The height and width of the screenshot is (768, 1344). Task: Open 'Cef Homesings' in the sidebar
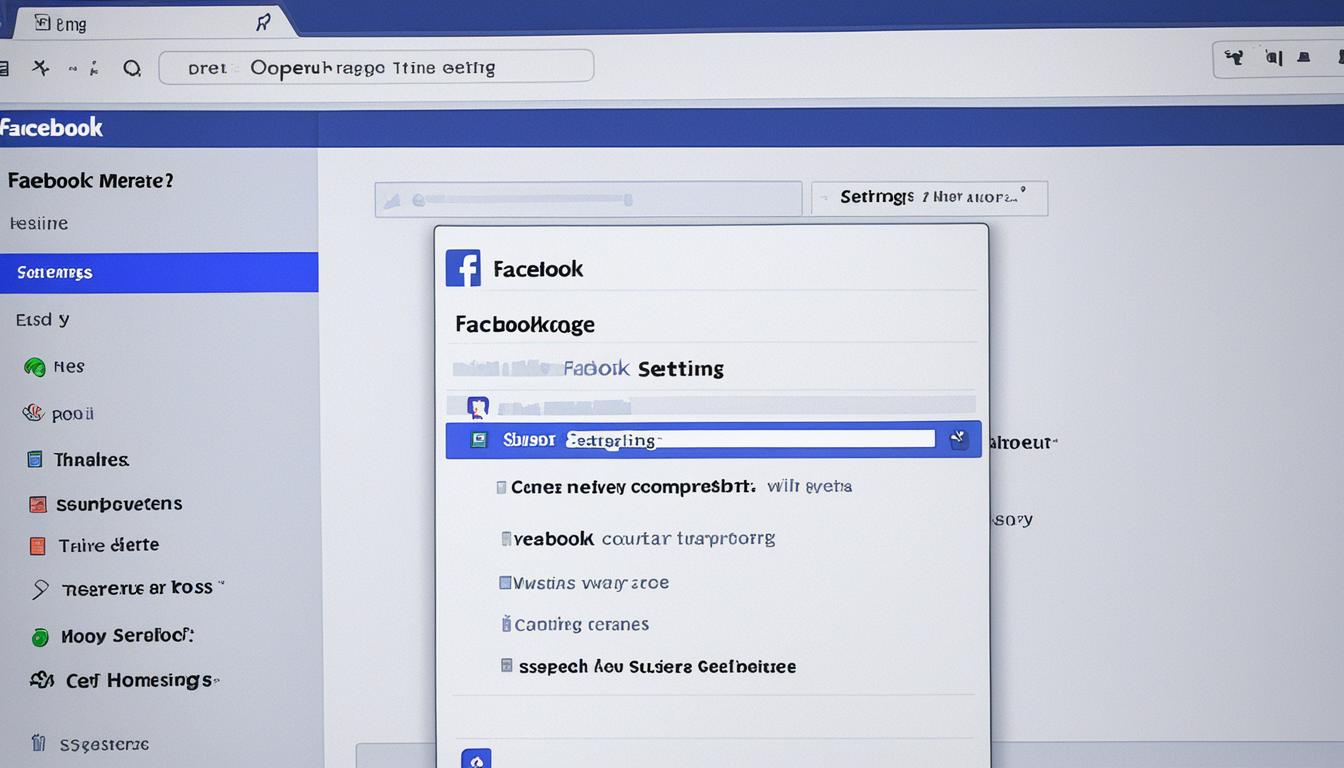140,680
